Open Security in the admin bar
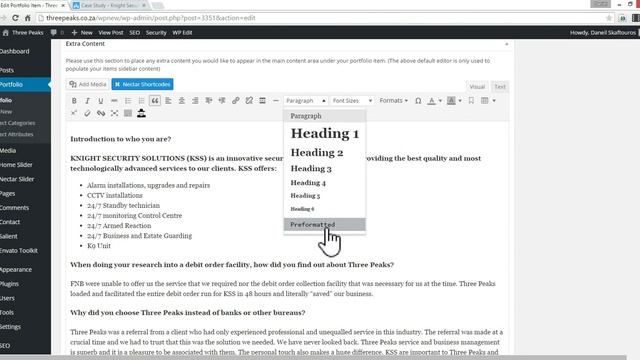 point(156,33)
